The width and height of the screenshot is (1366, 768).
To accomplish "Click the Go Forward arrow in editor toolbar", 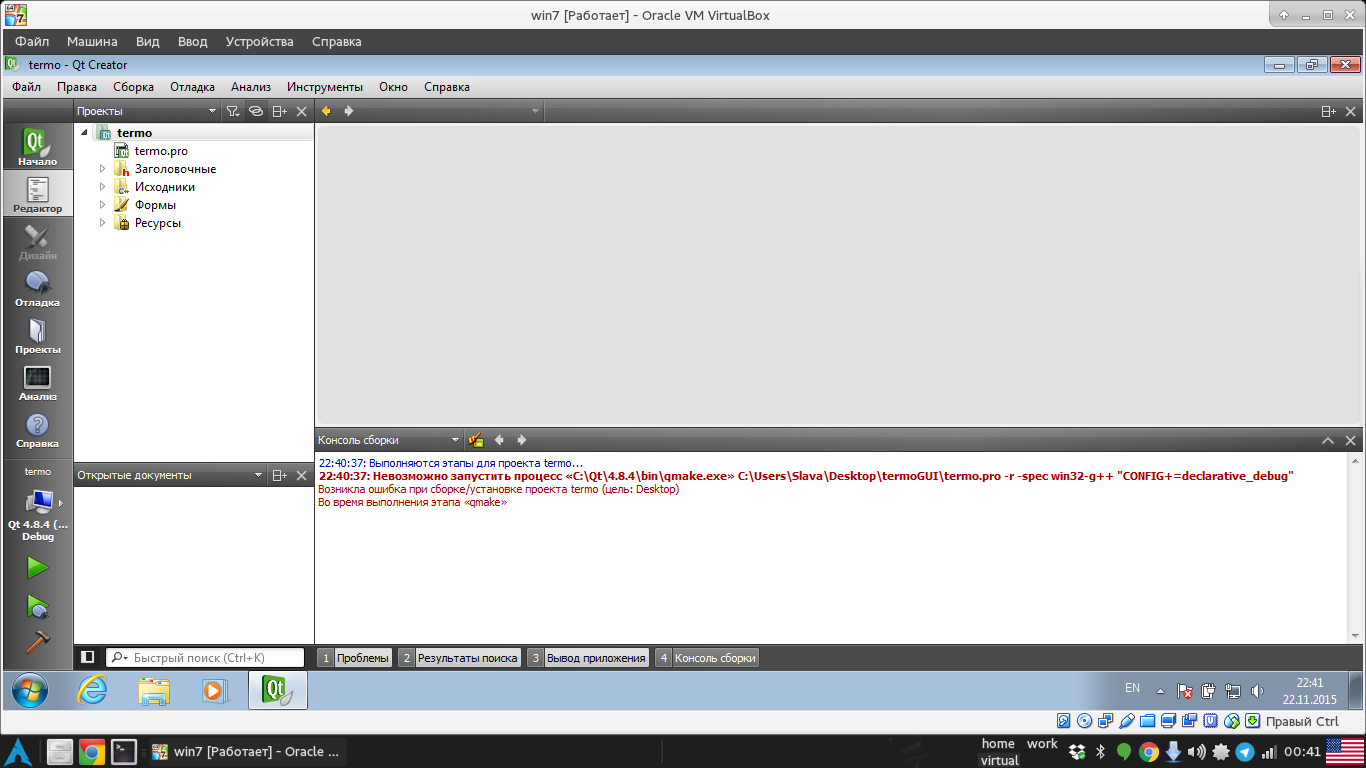I will point(349,111).
